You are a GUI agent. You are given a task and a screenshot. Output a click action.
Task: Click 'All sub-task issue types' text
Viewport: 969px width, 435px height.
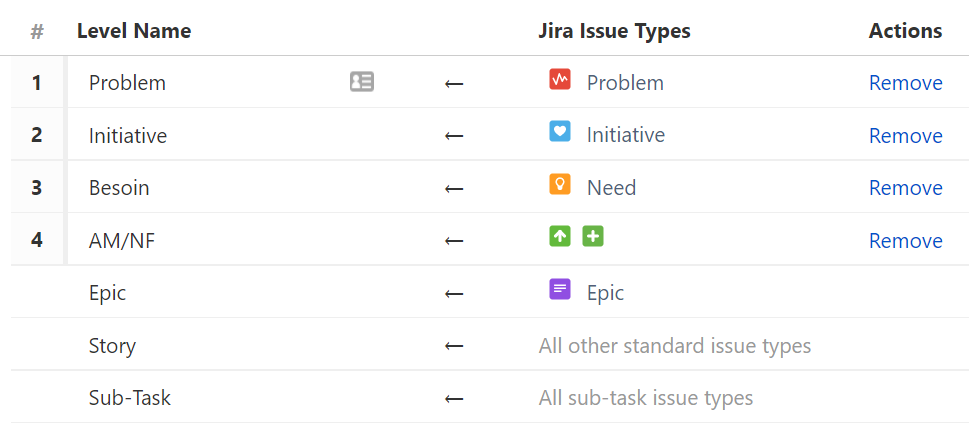(646, 398)
